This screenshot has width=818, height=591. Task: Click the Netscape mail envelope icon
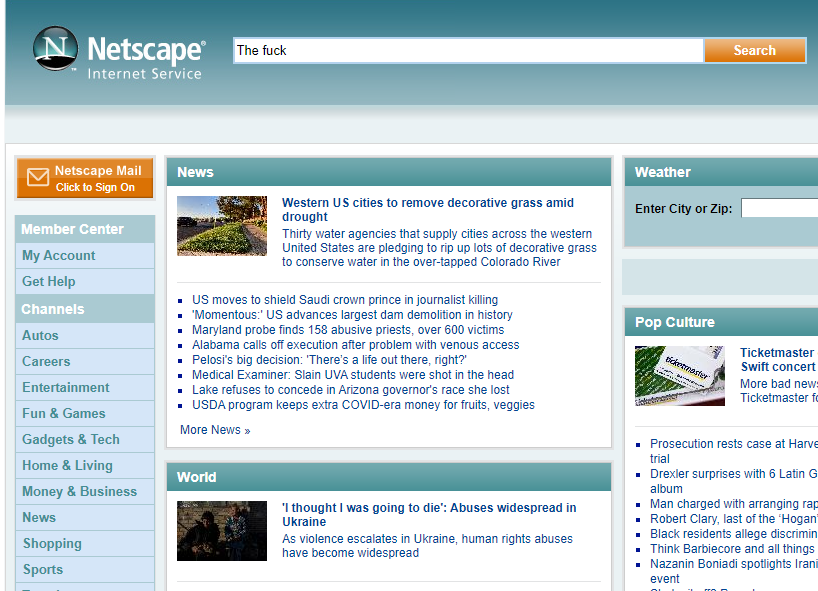click(37, 177)
